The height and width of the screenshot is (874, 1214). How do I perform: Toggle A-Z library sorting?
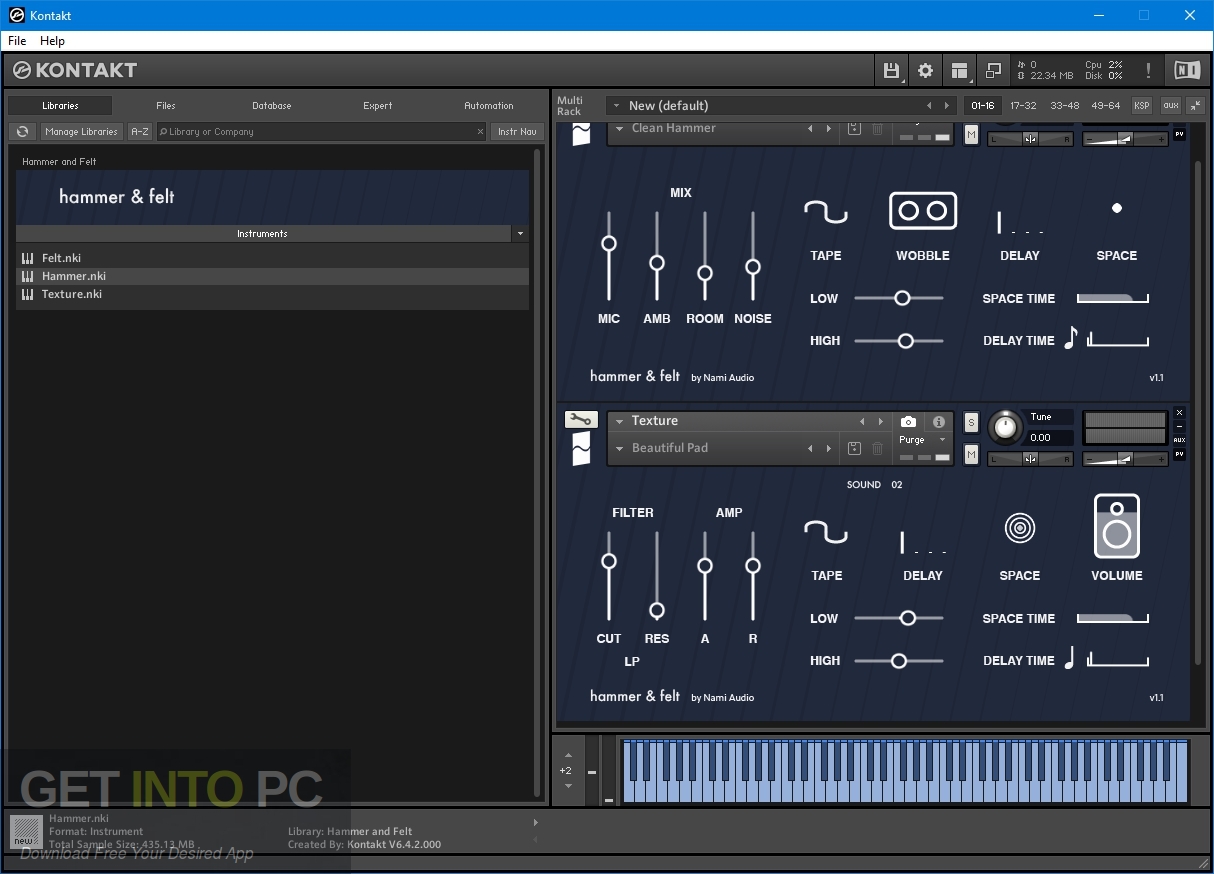click(140, 131)
